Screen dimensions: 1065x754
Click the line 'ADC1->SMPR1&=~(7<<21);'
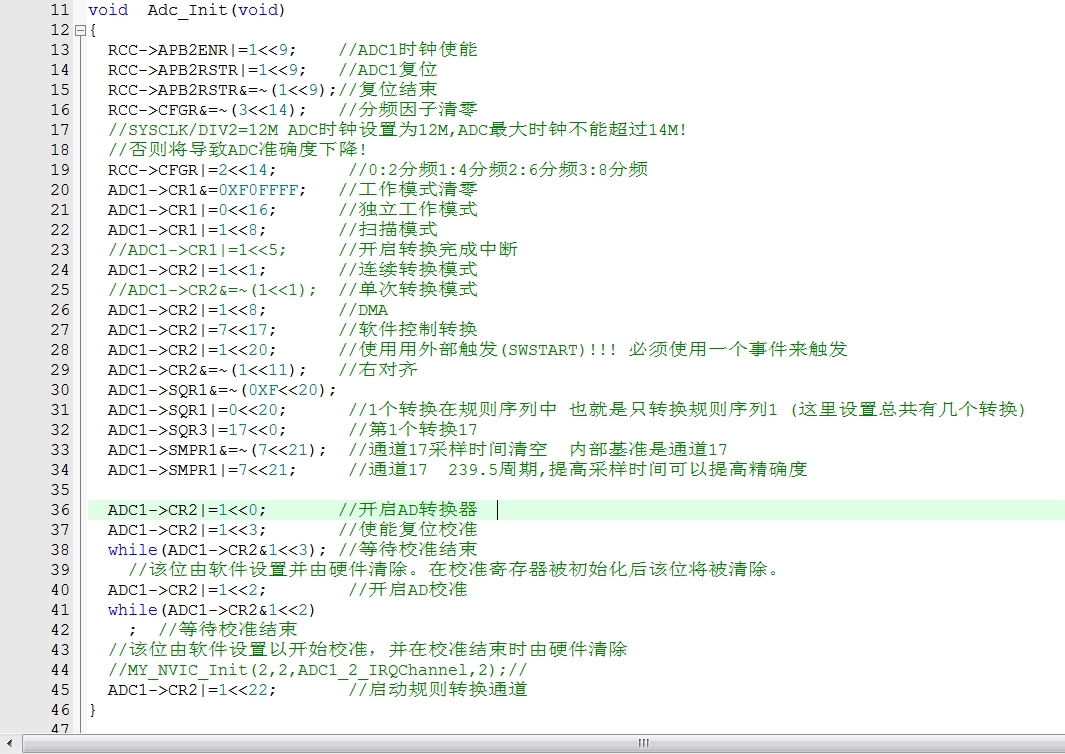[217, 450]
